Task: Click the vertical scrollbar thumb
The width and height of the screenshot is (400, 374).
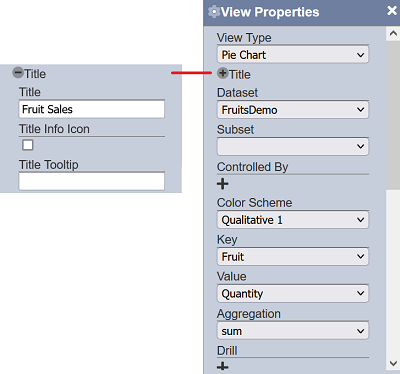Action: [393, 115]
